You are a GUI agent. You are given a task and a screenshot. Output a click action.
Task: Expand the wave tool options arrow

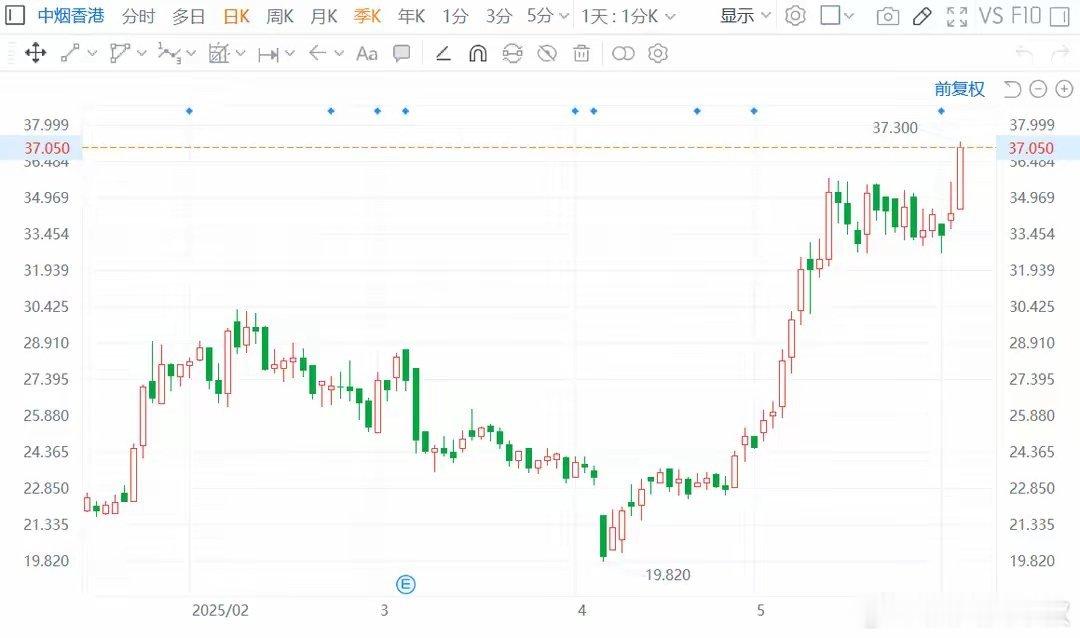[191, 53]
